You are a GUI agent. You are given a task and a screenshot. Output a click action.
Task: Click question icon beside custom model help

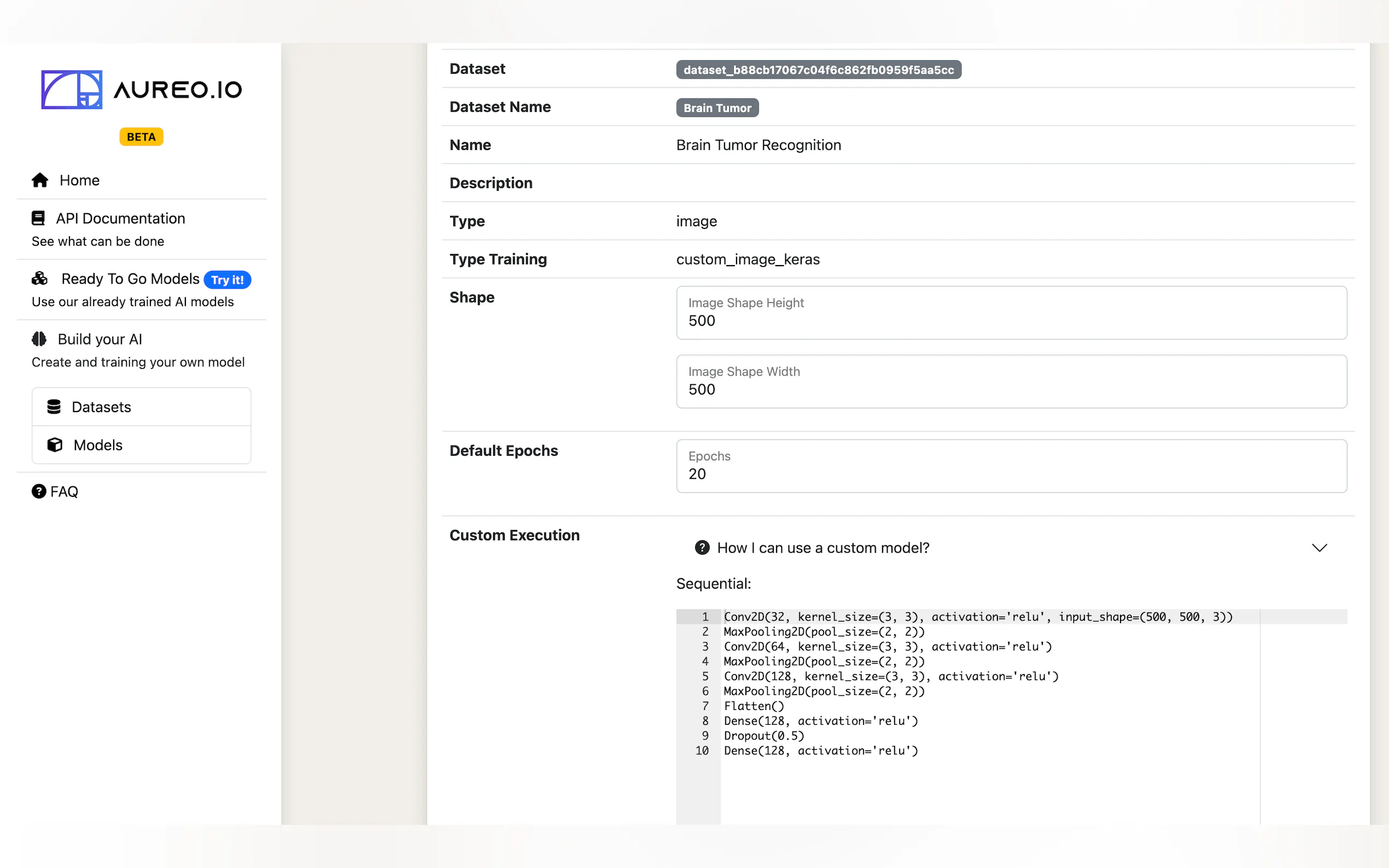tap(702, 548)
